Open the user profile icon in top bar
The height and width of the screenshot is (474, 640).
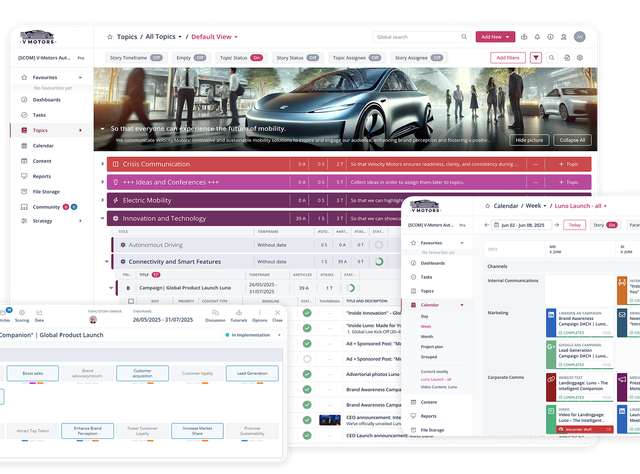pyautogui.click(x=563, y=37)
